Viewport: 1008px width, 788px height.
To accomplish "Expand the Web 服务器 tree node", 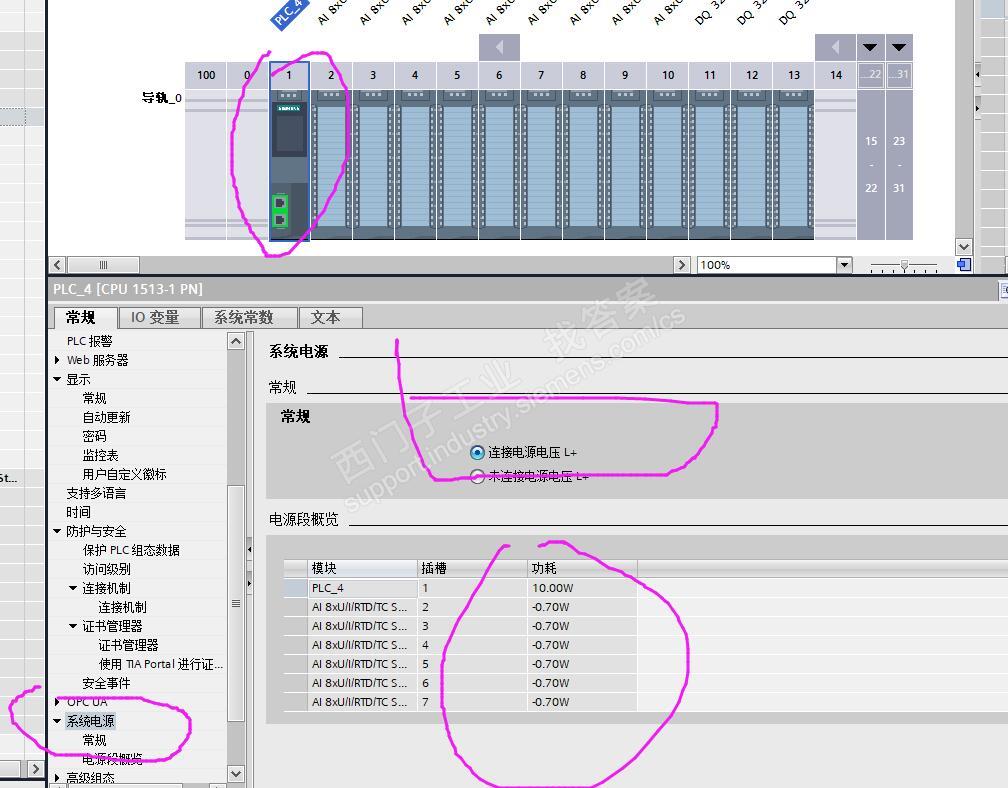I will pyautogui.click(x=57, y=360).
